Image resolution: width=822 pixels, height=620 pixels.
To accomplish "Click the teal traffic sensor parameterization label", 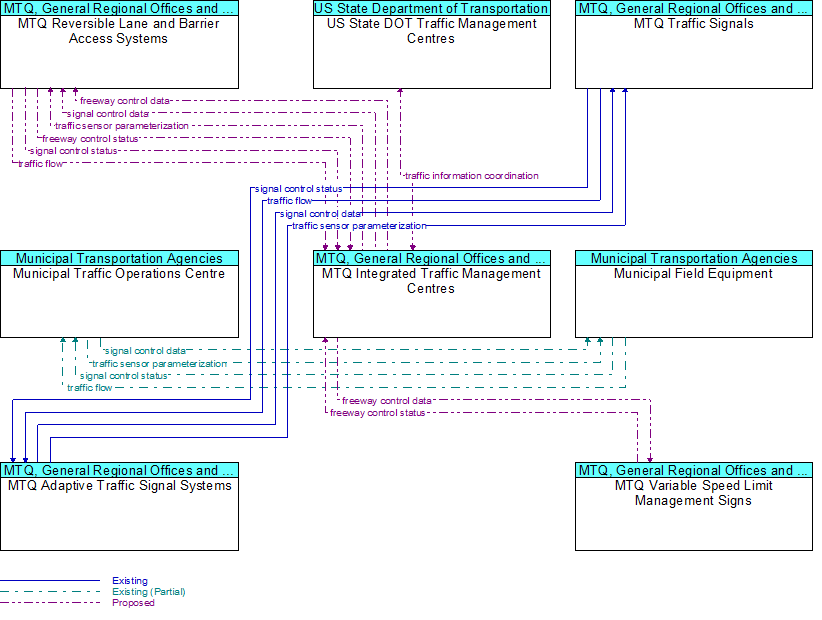I will coord(159,363).
